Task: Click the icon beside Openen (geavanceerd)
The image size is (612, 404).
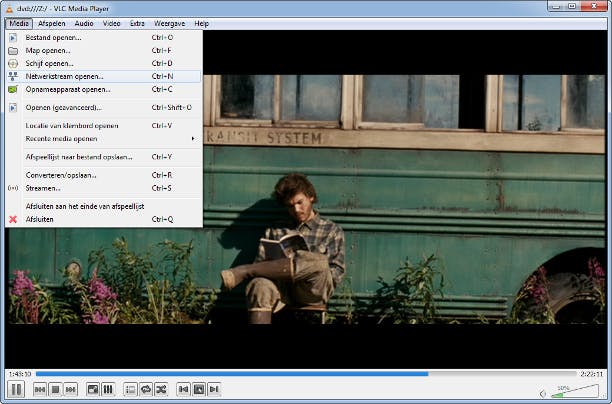Action: coord(13,107)
